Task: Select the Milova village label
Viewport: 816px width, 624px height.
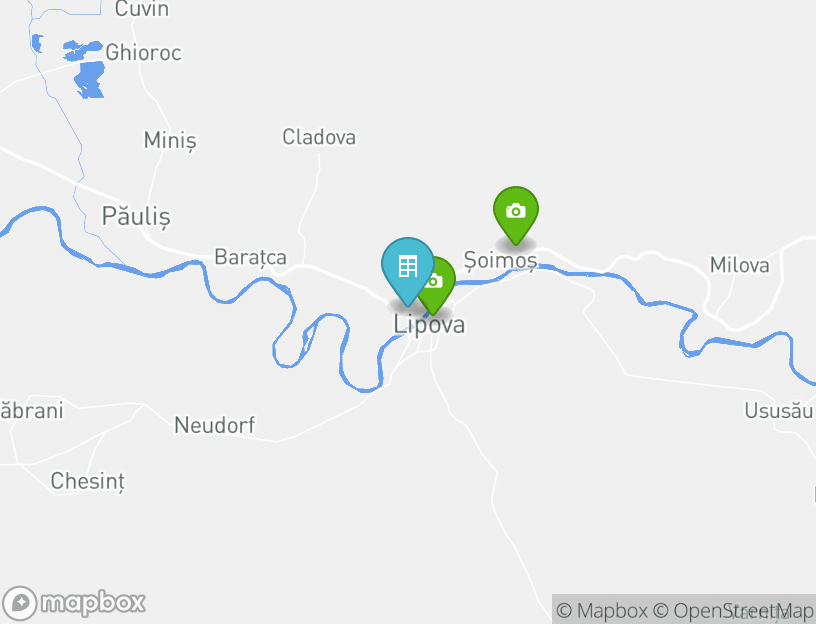Action: click(740, 265)
